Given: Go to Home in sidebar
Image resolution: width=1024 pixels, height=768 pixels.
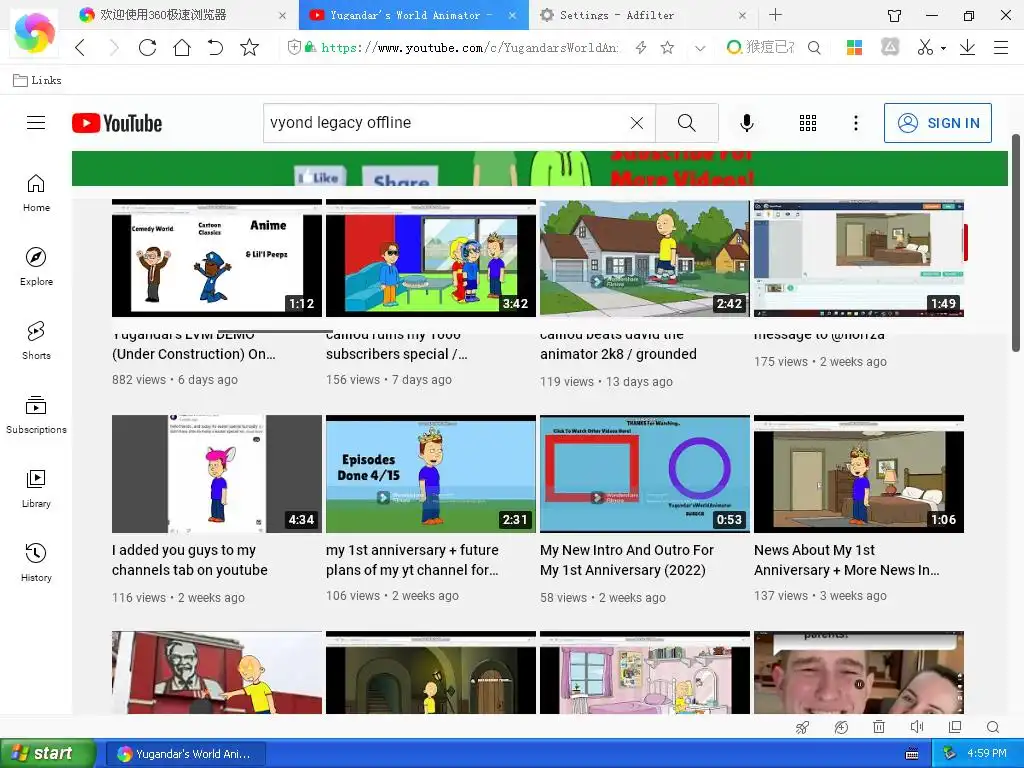Looking at the screenshot, I should [x=36, y=193].
